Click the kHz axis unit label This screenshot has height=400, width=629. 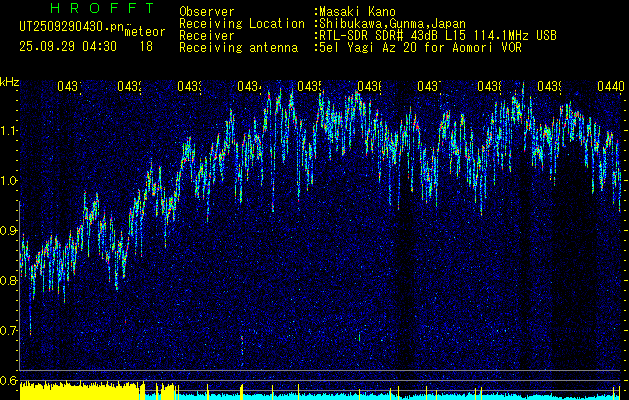click(x=9, y=81)
